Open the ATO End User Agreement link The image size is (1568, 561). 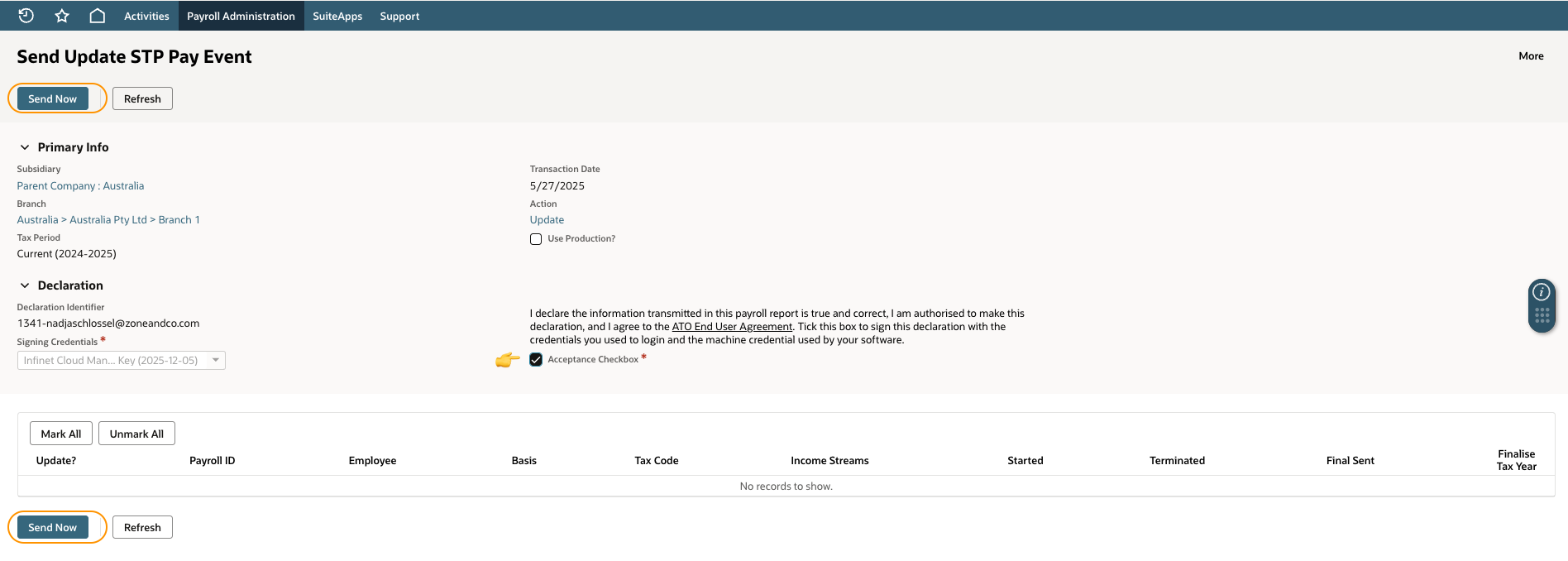click(732, 327)
